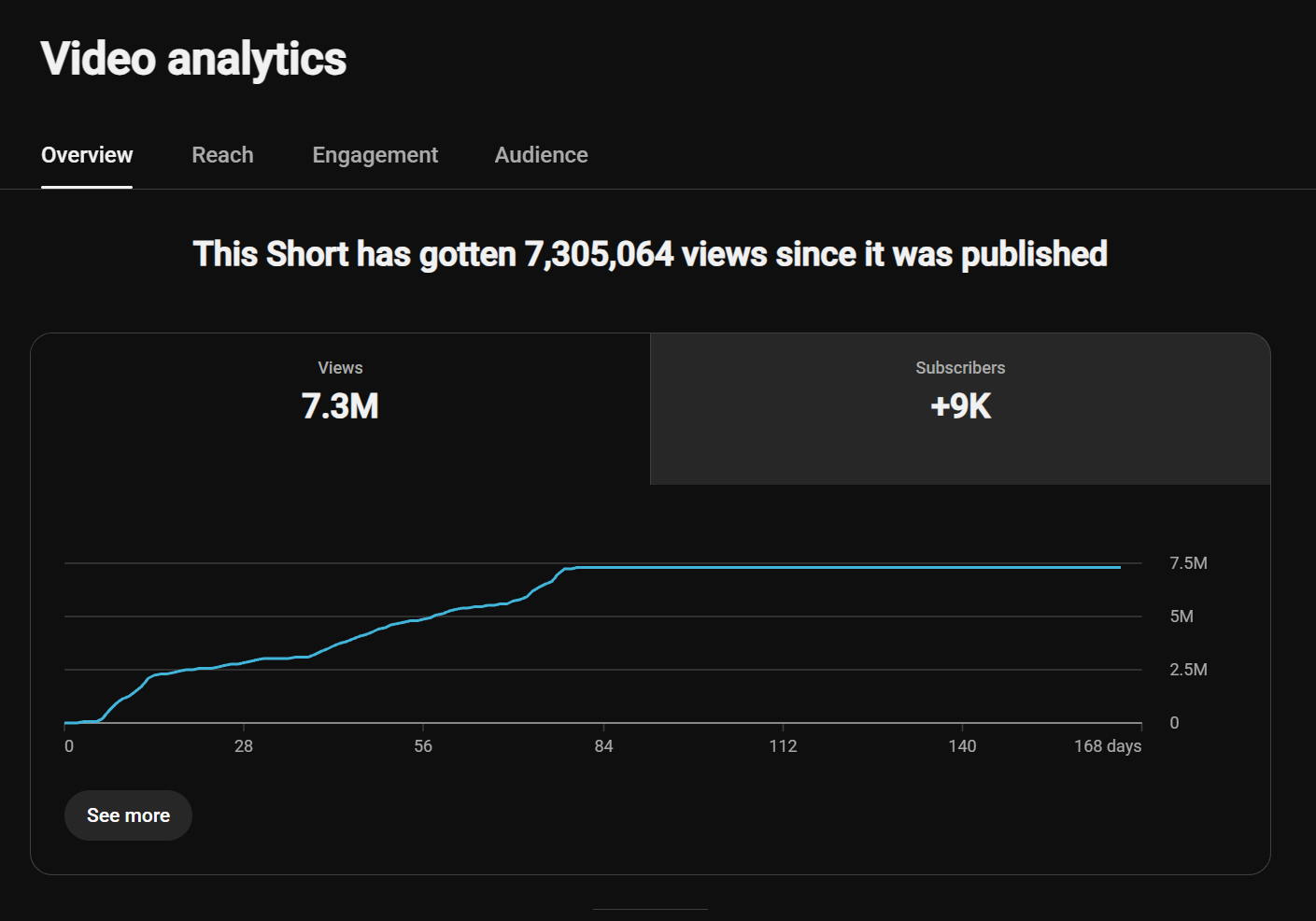Click the Video analytics heading
1316x921 pixels.
(193, 59)
